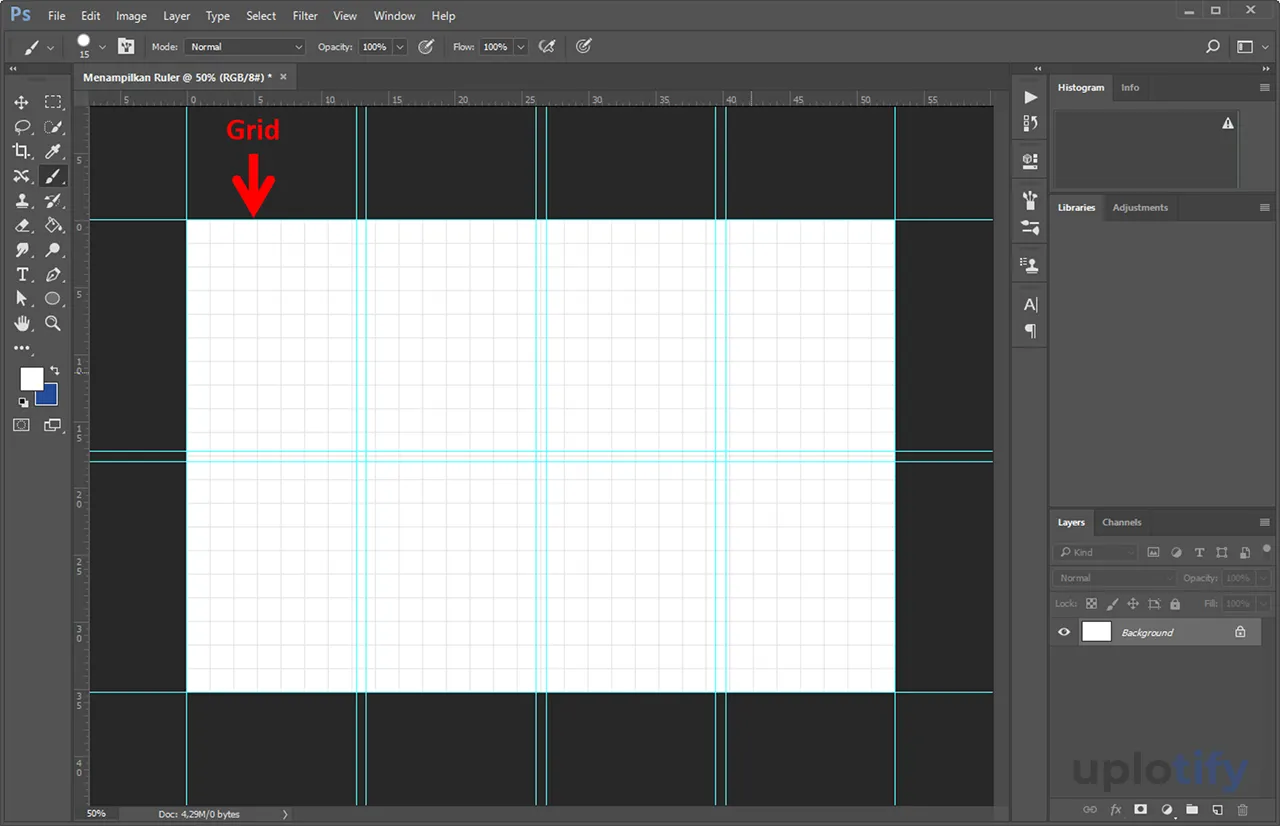This screenshot has height=826, width=1280.
Task: Select the Crop tool
Action: click(21, 151)
